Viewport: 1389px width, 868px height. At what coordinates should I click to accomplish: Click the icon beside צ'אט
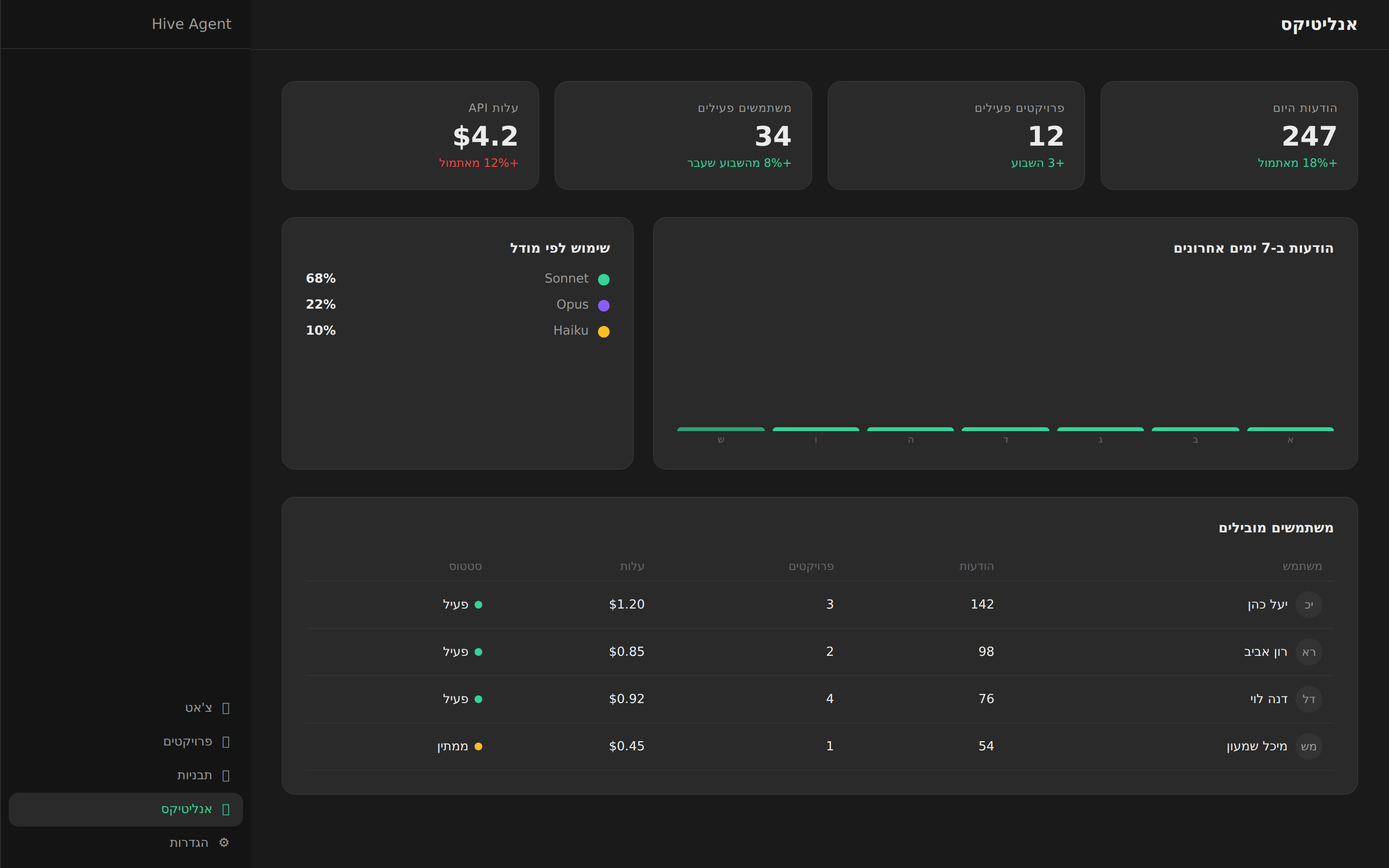click(226, 708)
